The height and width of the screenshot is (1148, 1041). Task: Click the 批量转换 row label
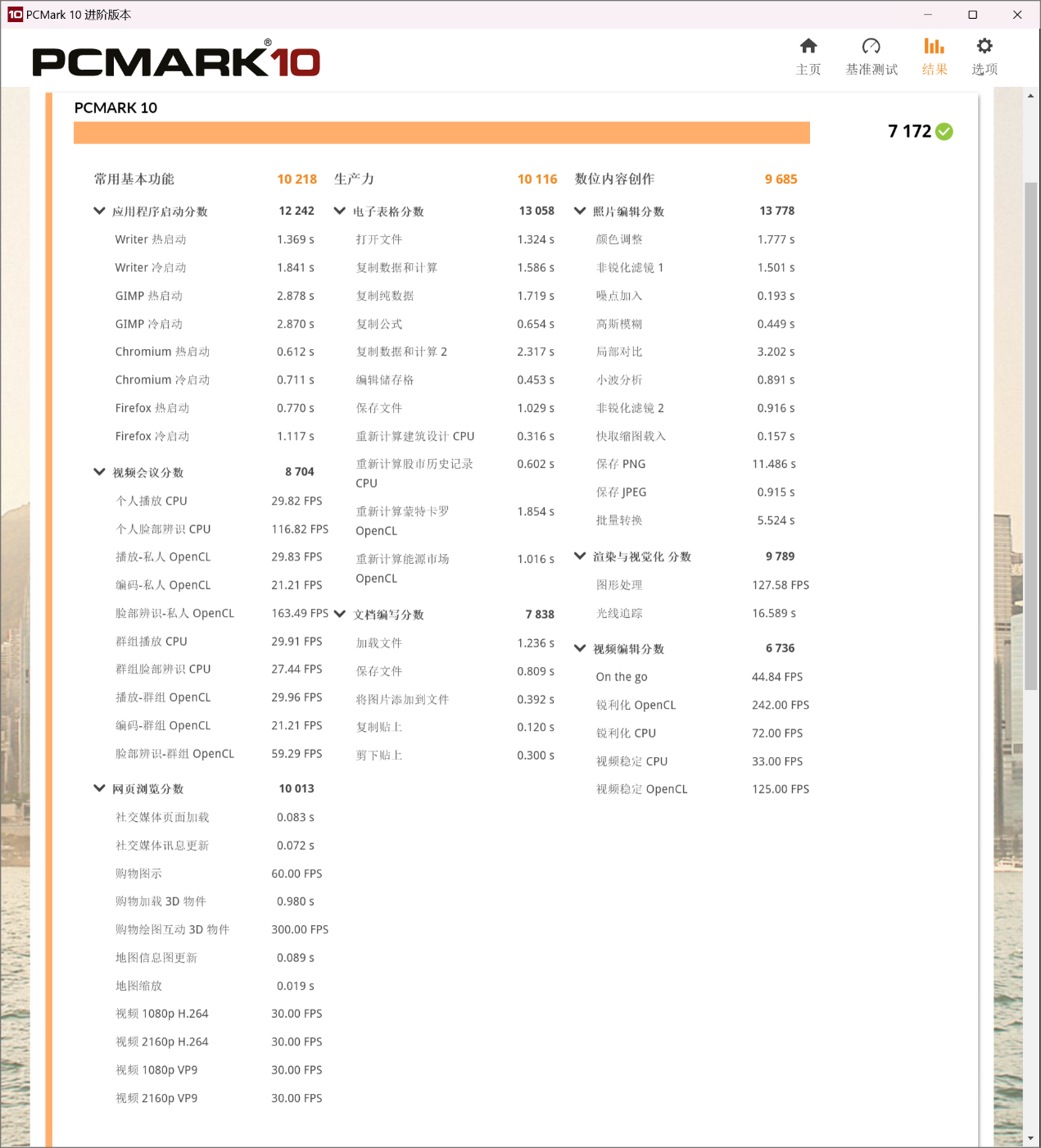click(619, 520)
